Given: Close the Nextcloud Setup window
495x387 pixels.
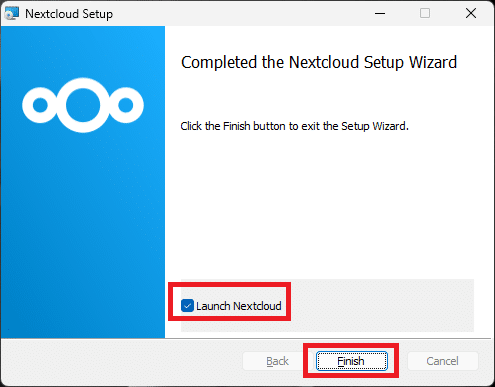Looking at the screenshot, I should tap(471, 13).
